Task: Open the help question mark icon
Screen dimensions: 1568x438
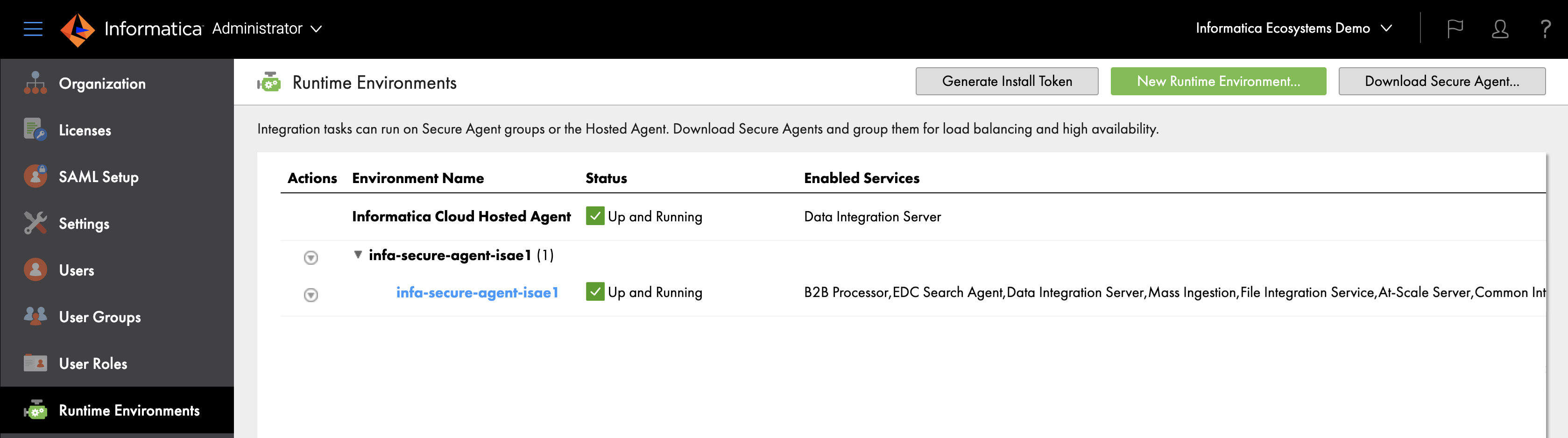Action: pyautogui.click(x=1546, y=28)
